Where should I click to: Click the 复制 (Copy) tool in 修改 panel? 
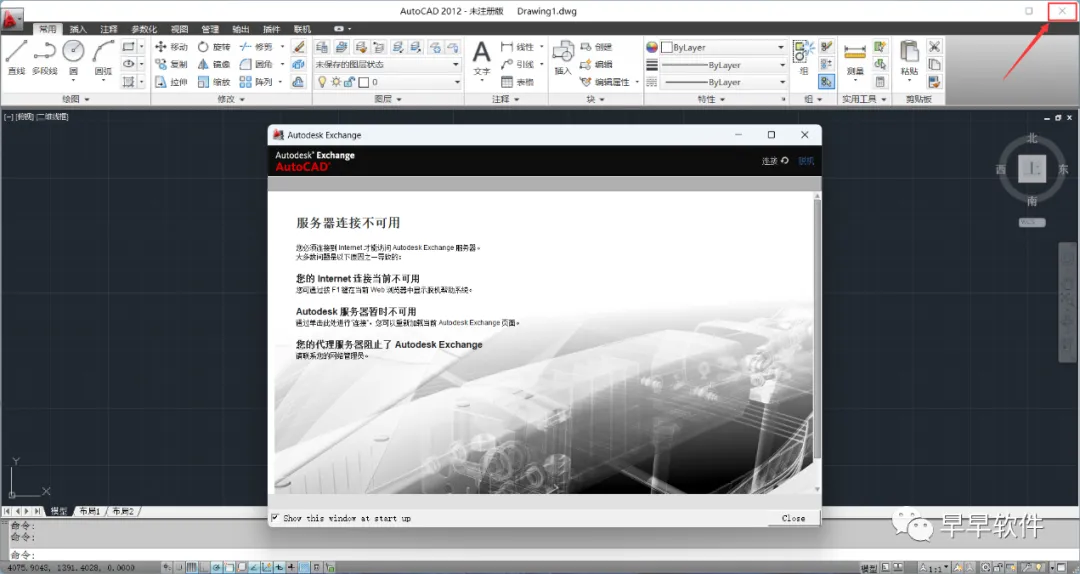(171, 64)
